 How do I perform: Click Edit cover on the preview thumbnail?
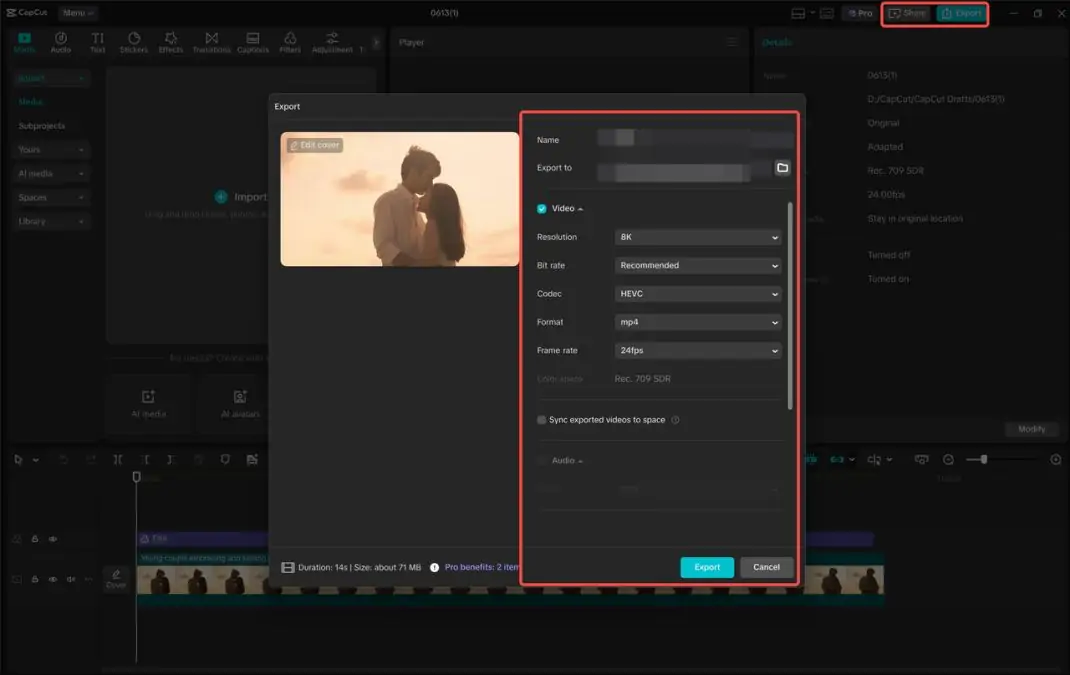[315, 145]
